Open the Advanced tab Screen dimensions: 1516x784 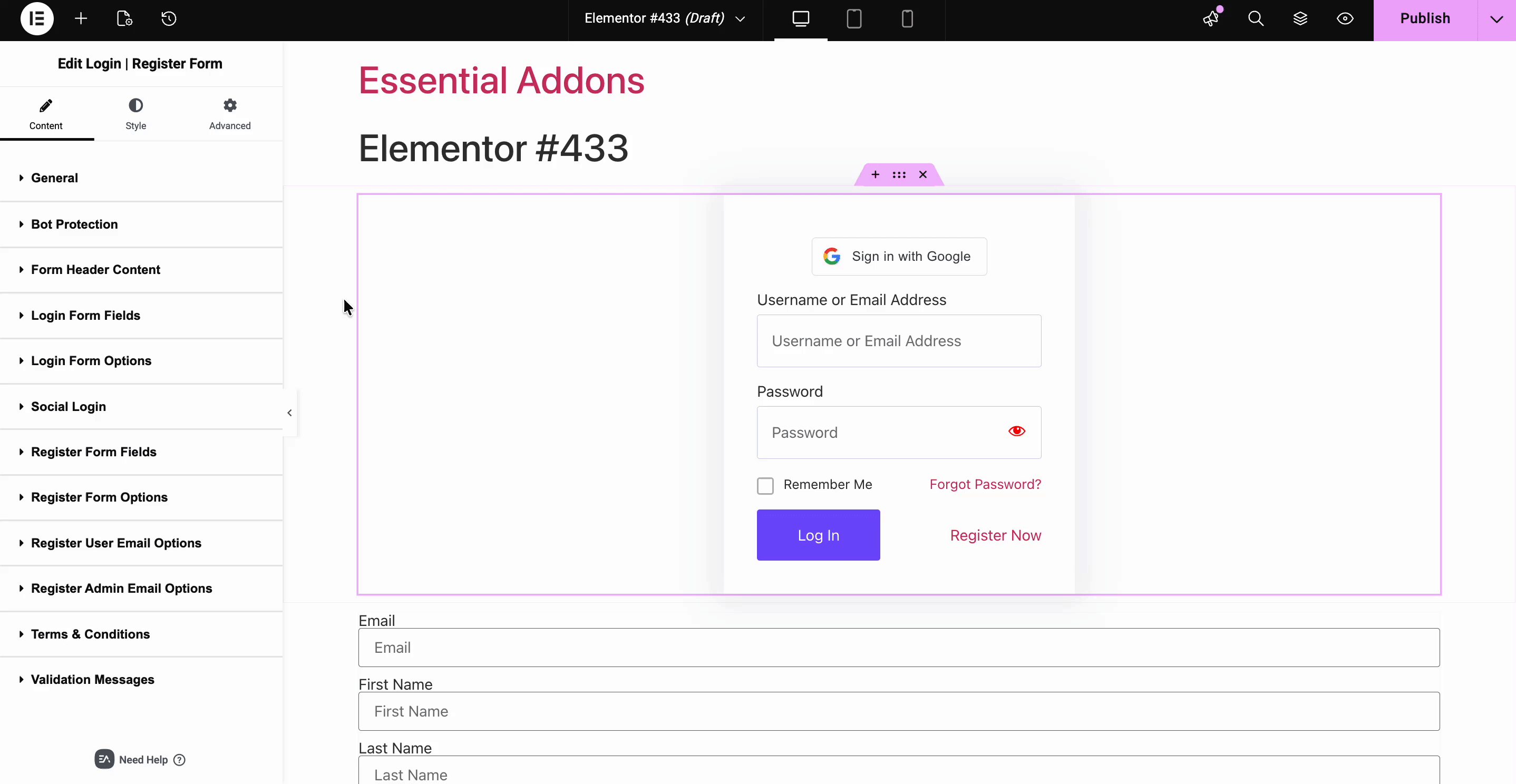tap(229, 113)
